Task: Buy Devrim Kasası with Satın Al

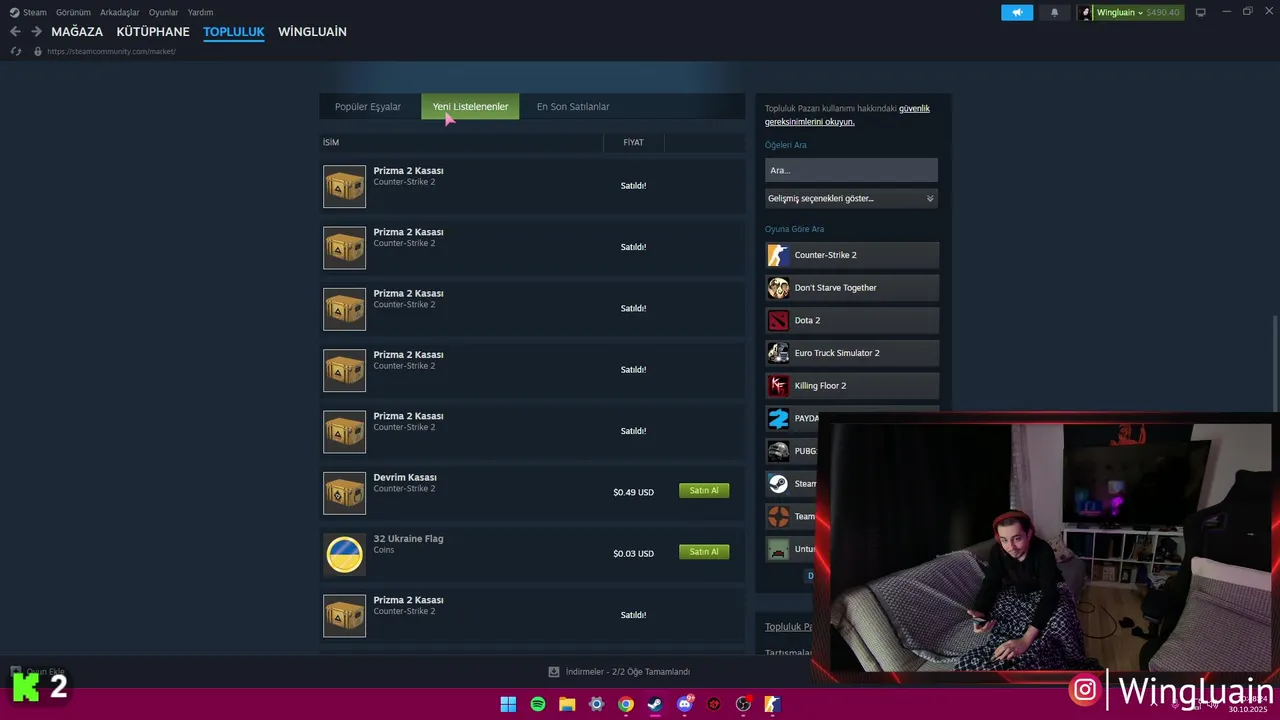Action: (x=704, y=491)
